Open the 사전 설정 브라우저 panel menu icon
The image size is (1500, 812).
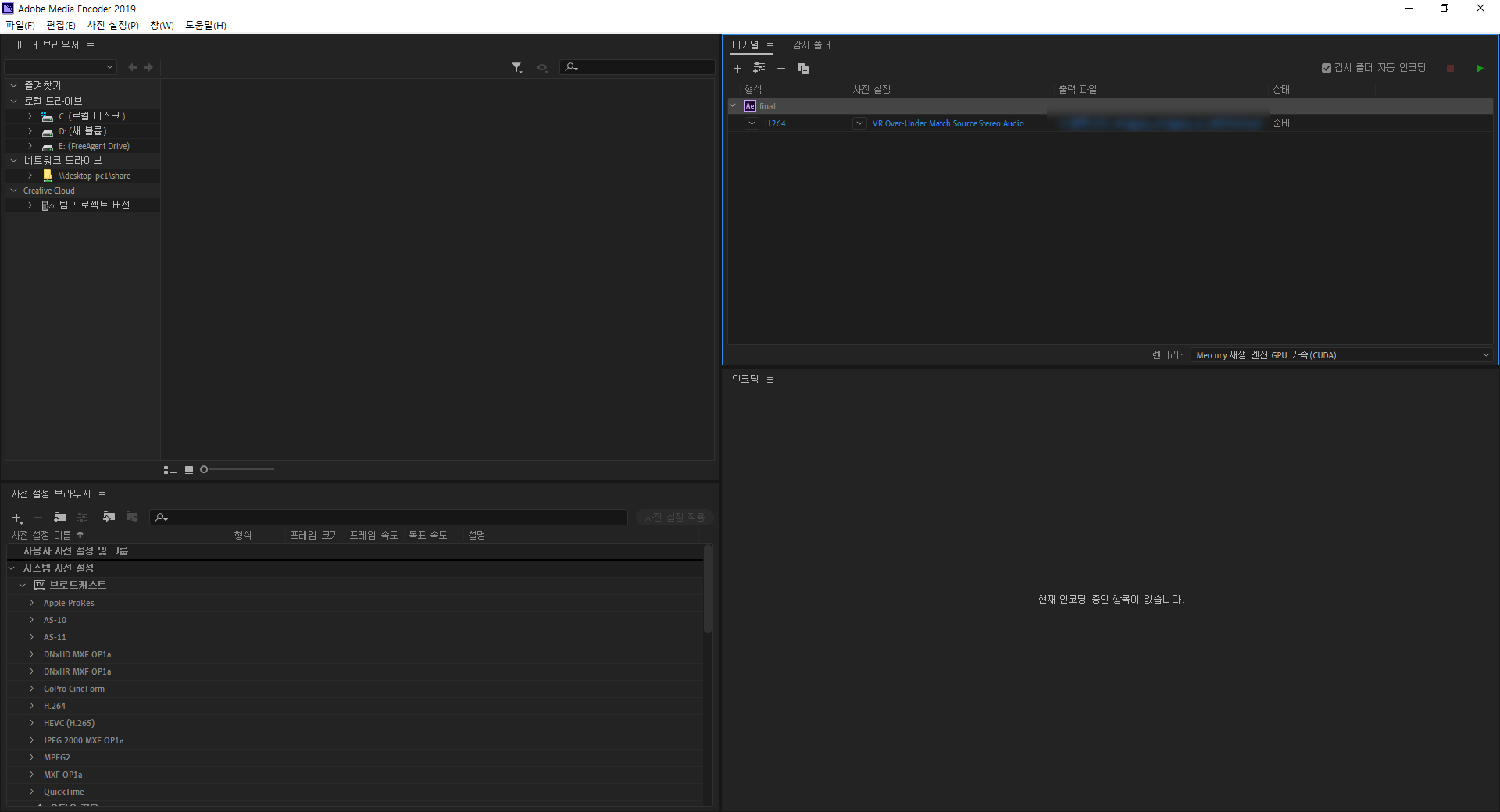point(102,495)
